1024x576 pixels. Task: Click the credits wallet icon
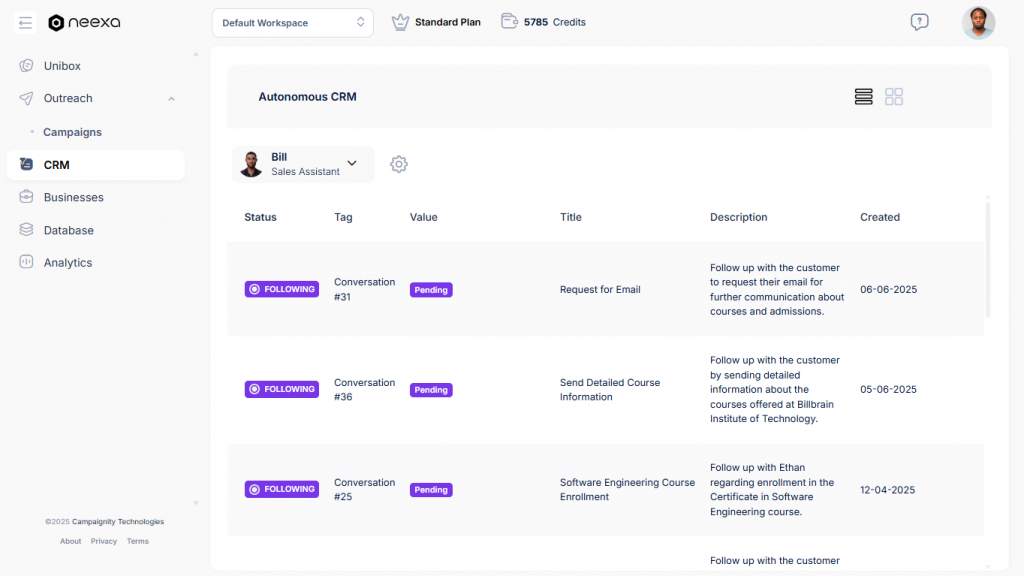pyautogui.click(x=509, y=21)
